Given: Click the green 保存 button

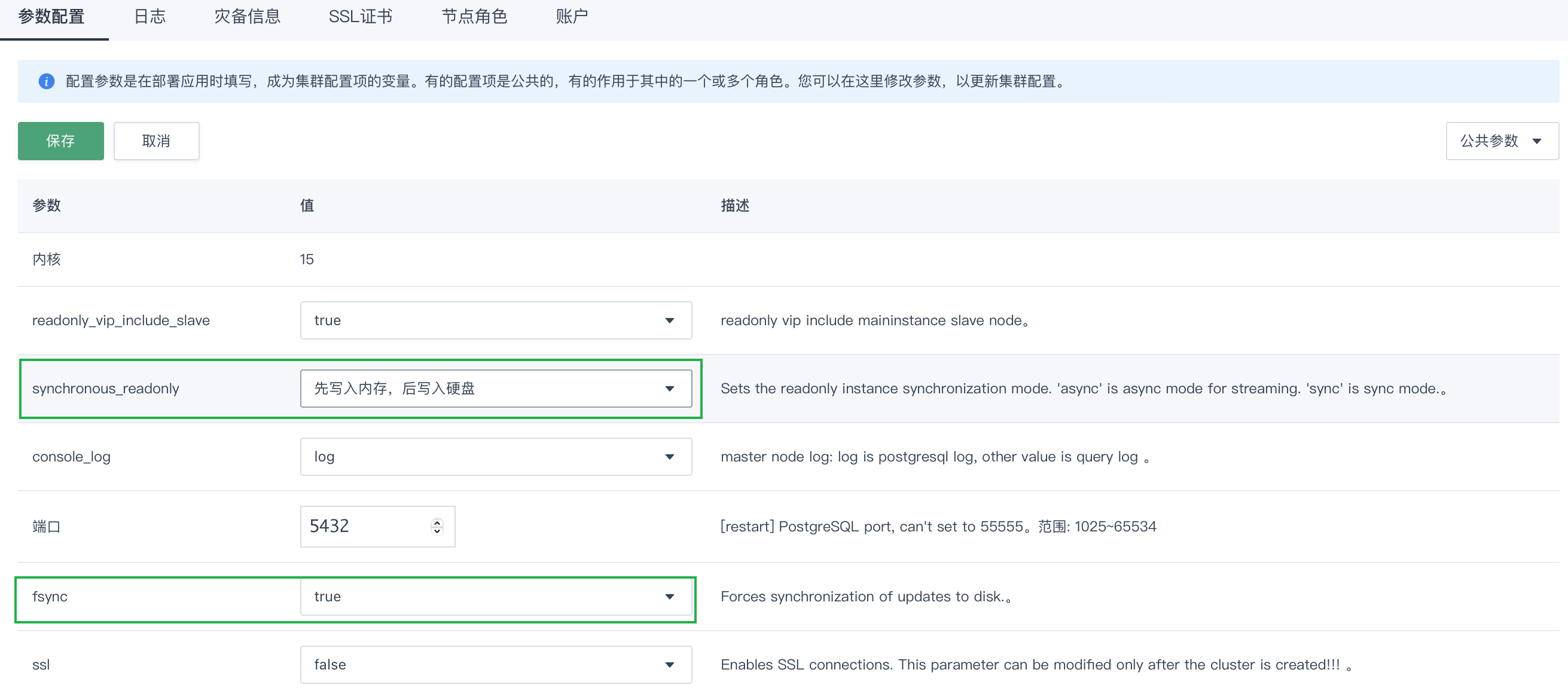Looking at the screenshot, I should tap(61, 141).
